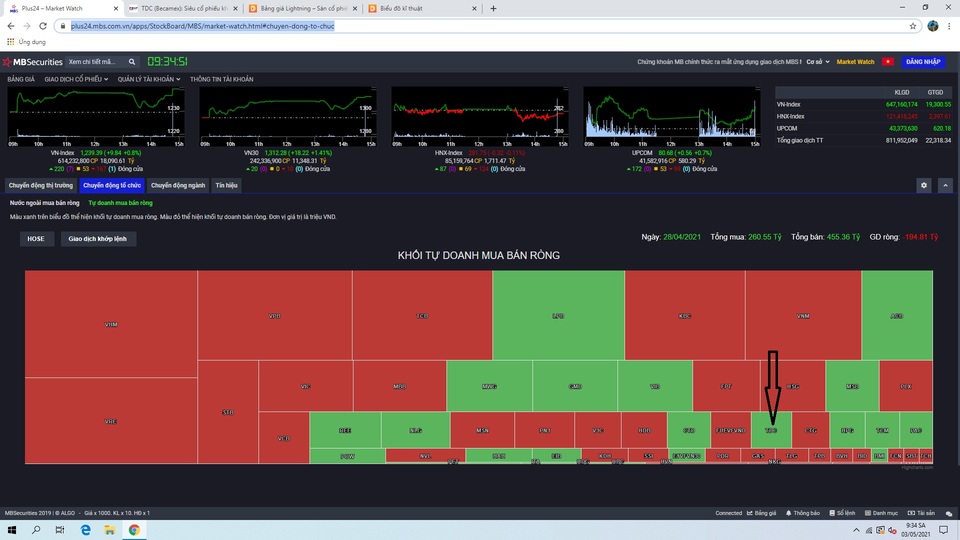
Task: Toggle the Giao dịch khớp lệnh filter
Action: (98, 238)
